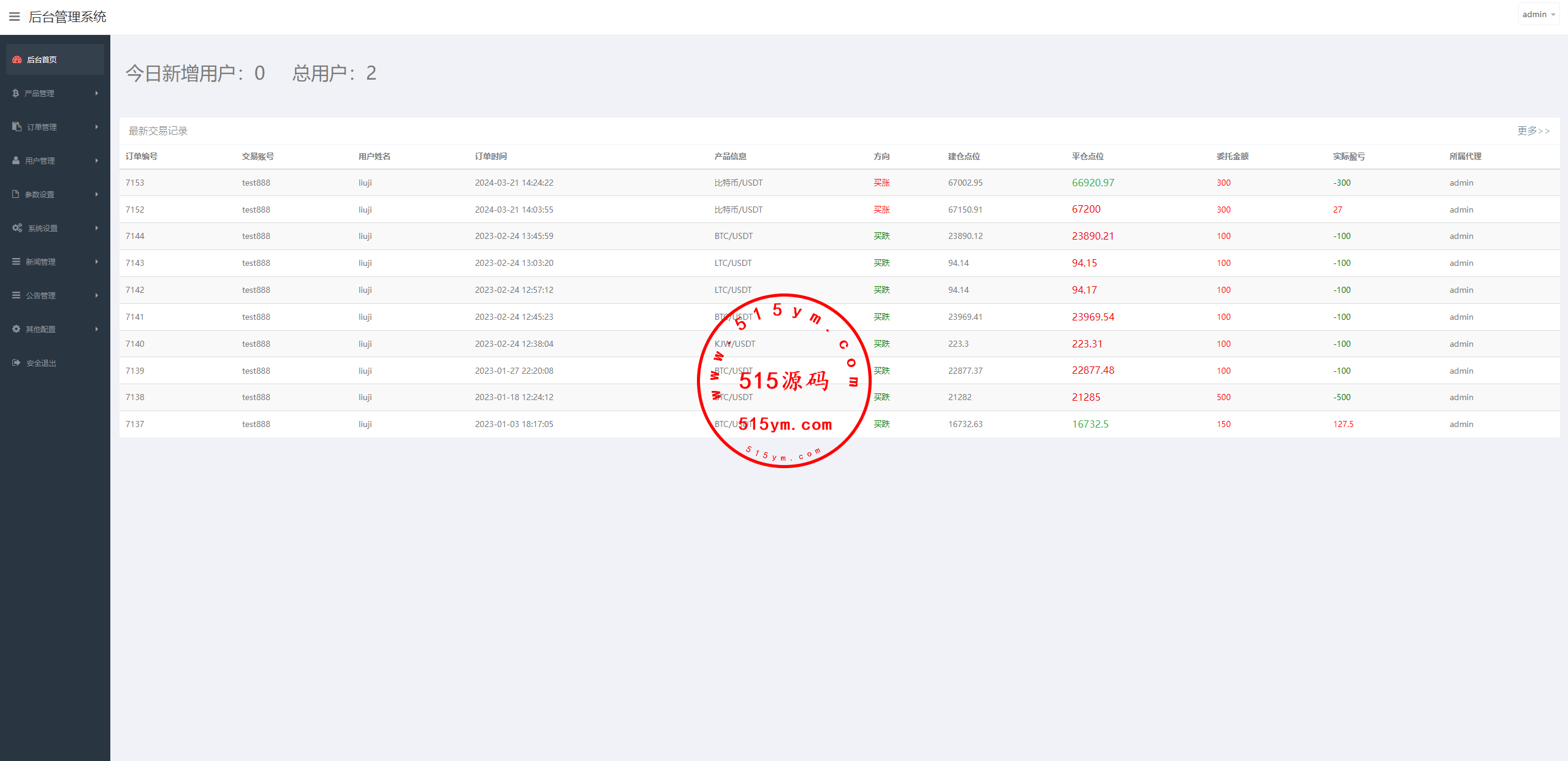This screenshot has height=761, width=1568.
Task: Open the admin account dropdown
Action: coord(1538,15)
